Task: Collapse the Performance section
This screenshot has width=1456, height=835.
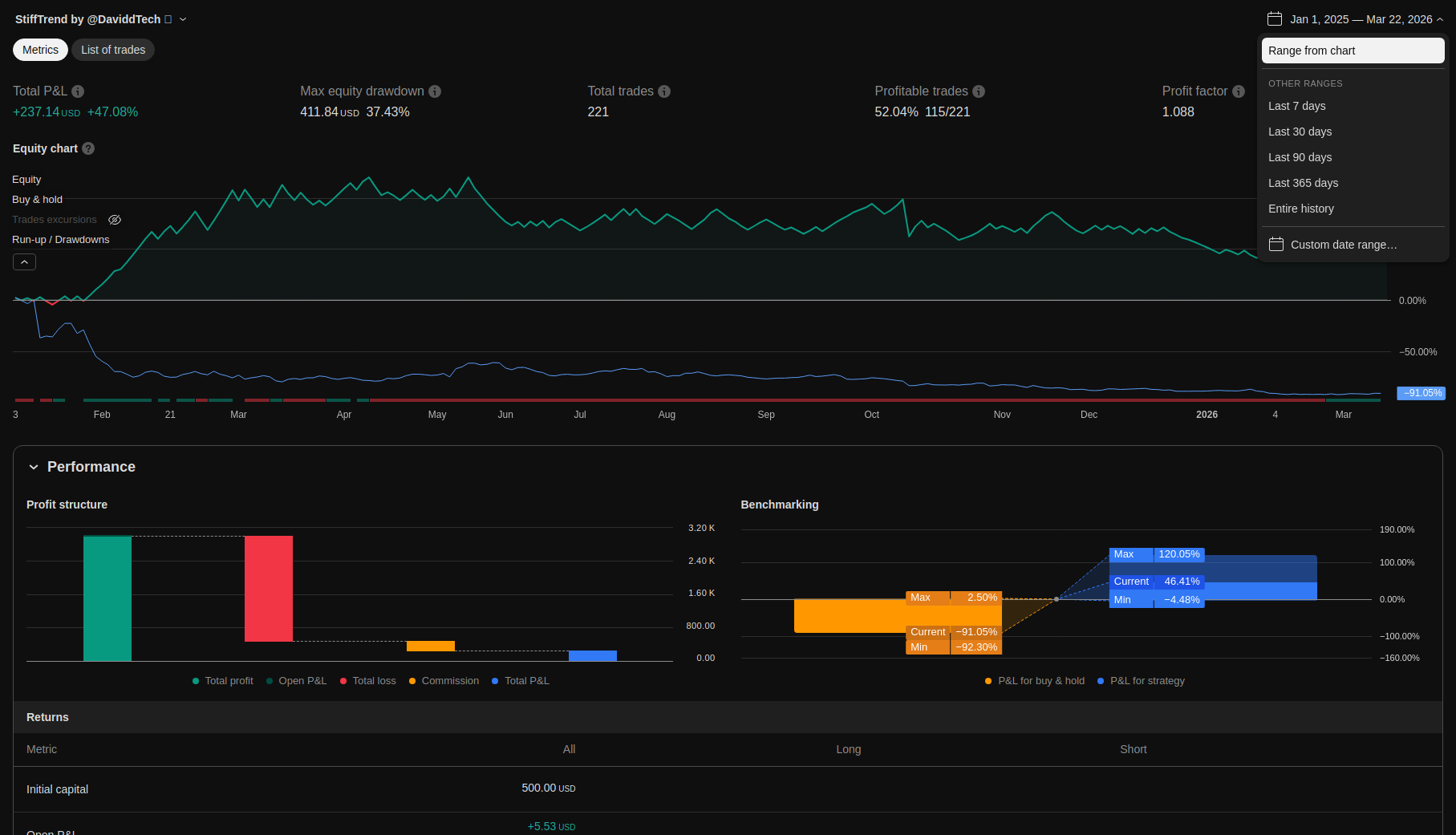Action: (34, 467)
